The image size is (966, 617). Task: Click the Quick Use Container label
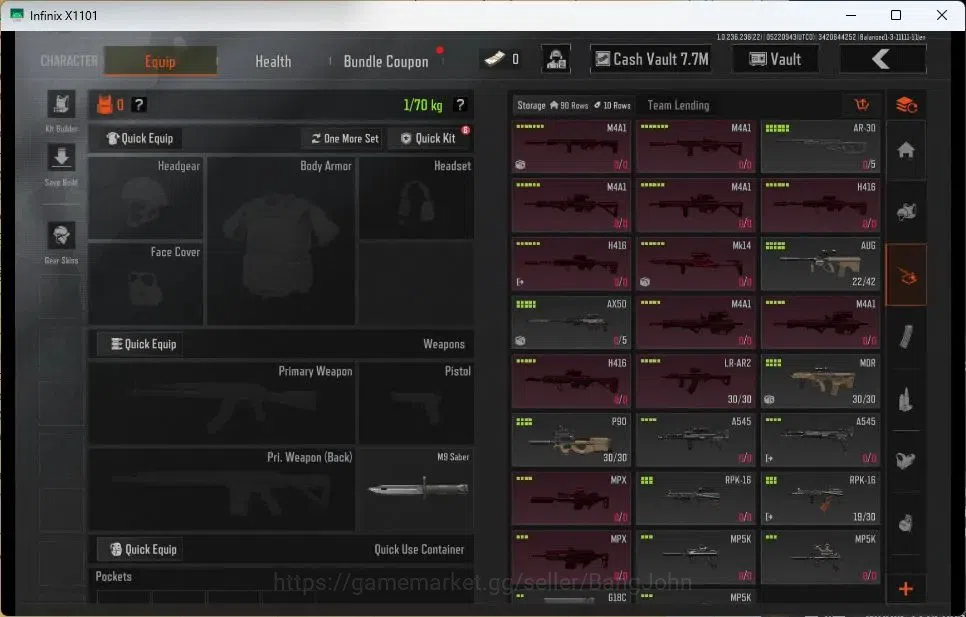click(x=419, y=549)
